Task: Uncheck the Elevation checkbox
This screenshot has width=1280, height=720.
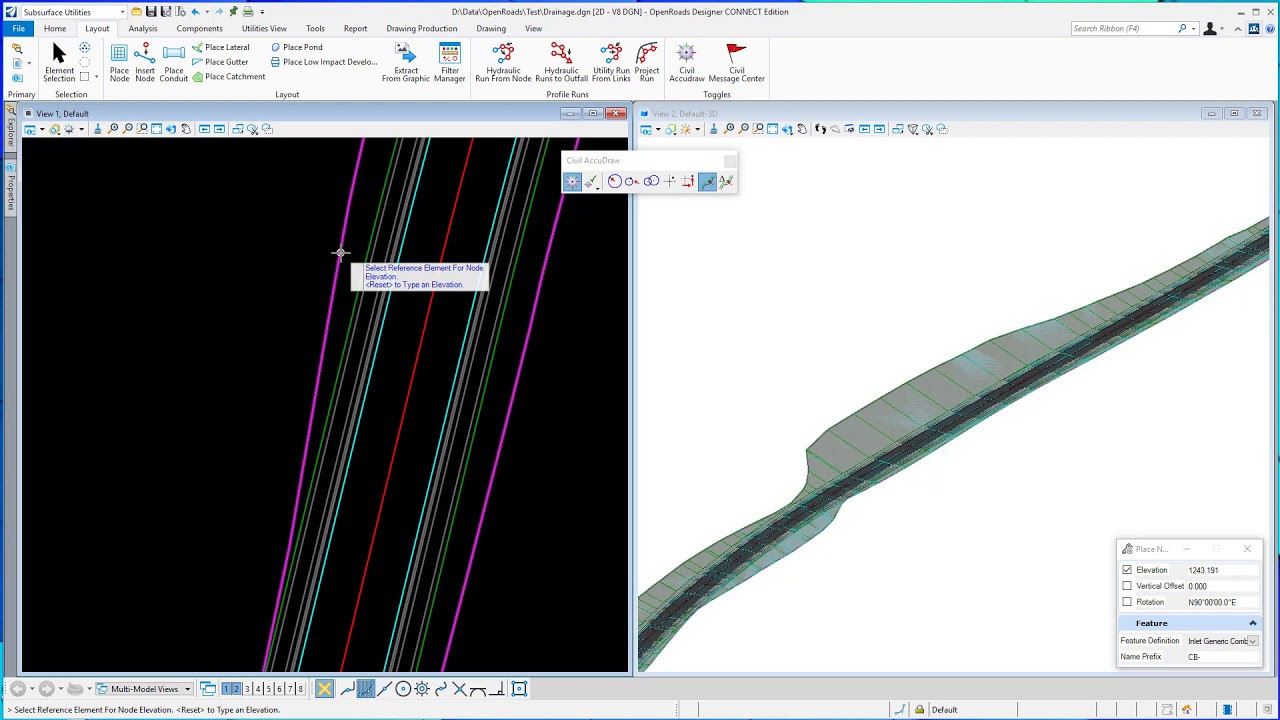Action: (x=1127, y=570)
